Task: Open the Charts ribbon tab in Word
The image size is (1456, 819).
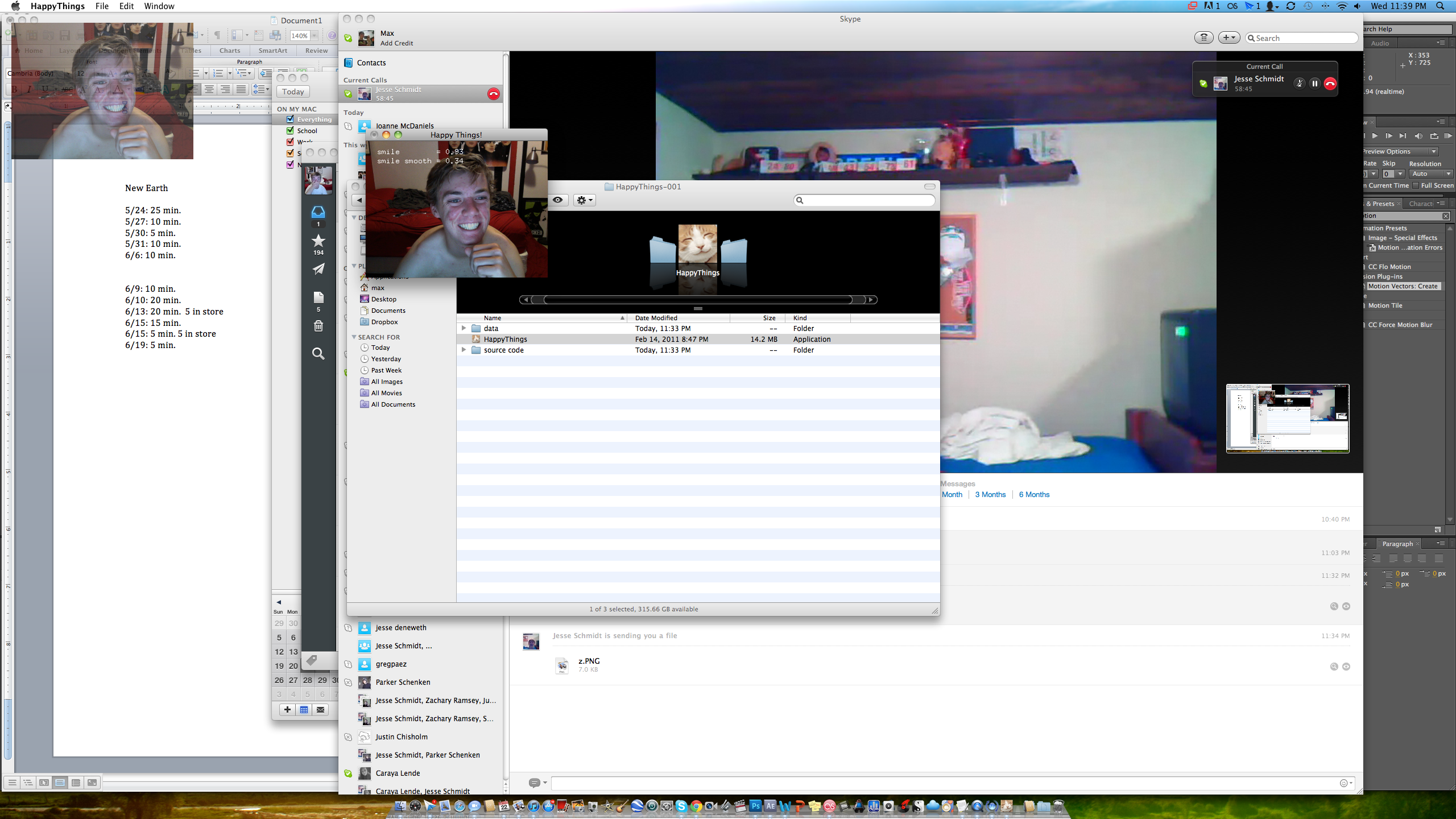Action: (230, 51)
